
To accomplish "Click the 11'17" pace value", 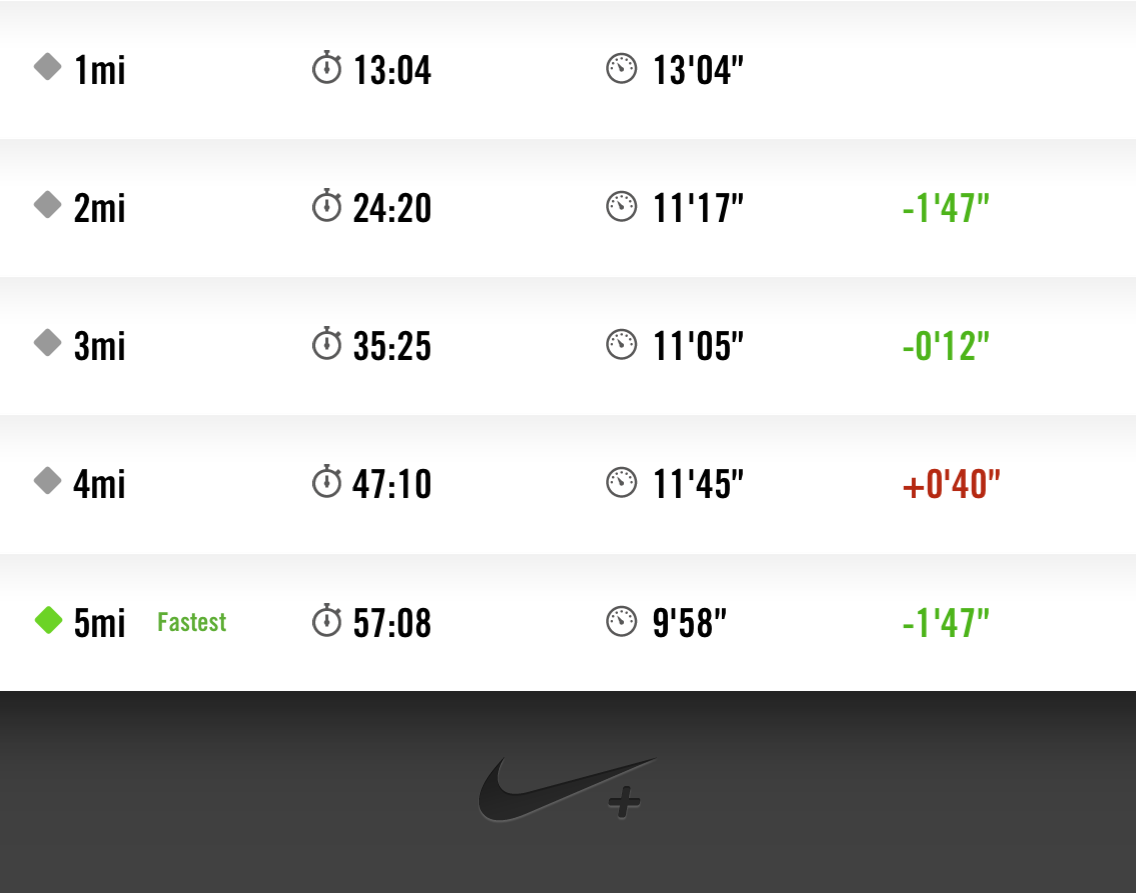I will (x=698, y=208).
